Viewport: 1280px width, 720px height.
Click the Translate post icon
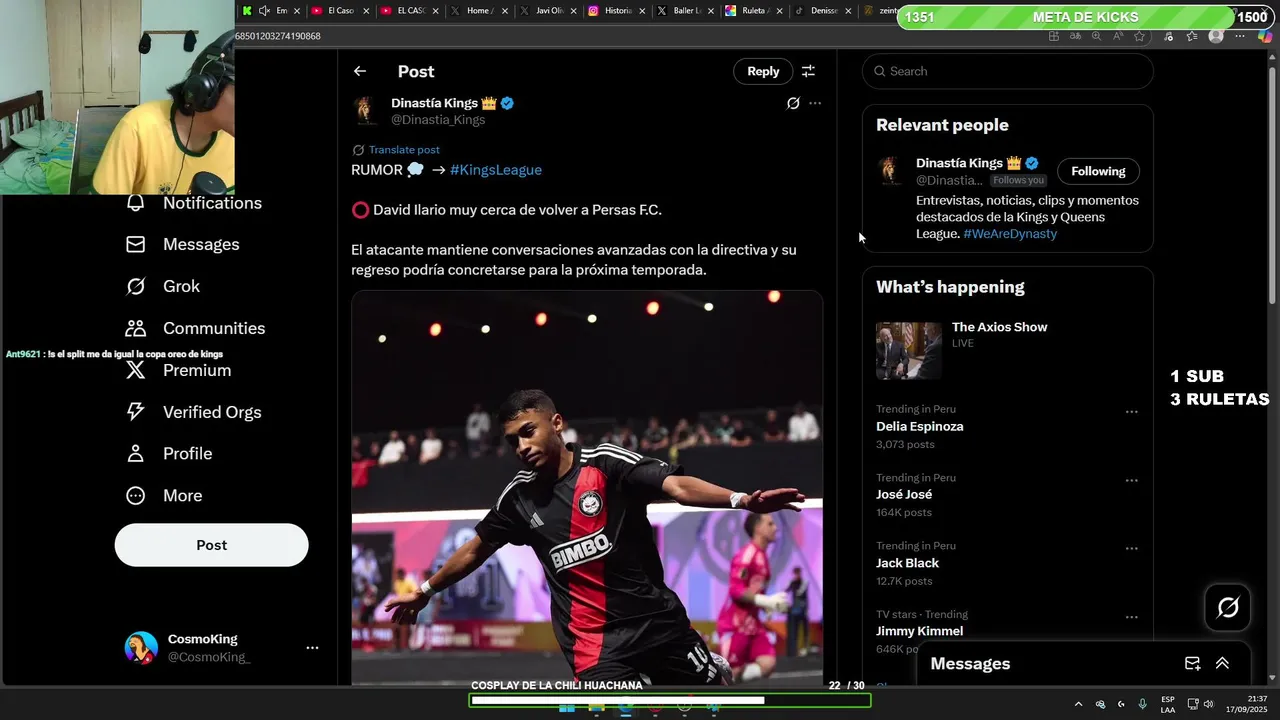point(358,150)
